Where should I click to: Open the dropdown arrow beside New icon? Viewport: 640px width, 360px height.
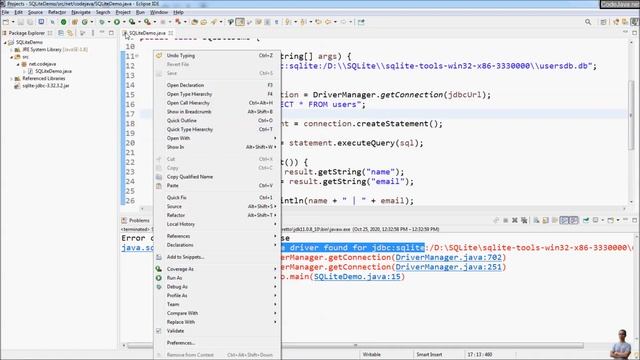[x=13, y=22]
